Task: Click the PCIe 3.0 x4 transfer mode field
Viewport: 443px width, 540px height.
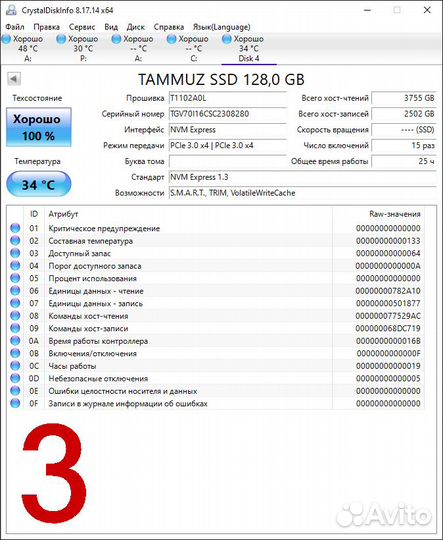Action: click(228, 146)
